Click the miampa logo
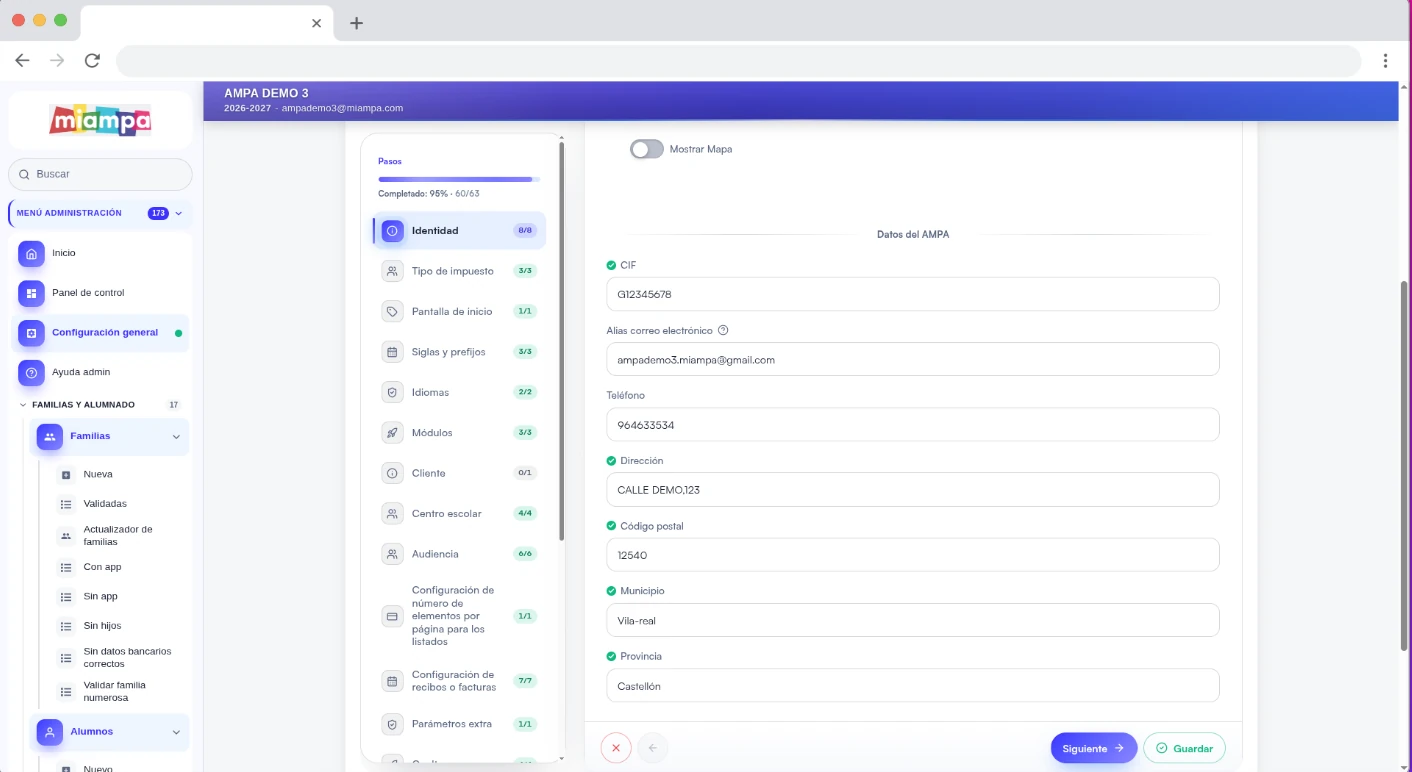This screenshot has width=1412, height=772. click(x=100, y=121)
